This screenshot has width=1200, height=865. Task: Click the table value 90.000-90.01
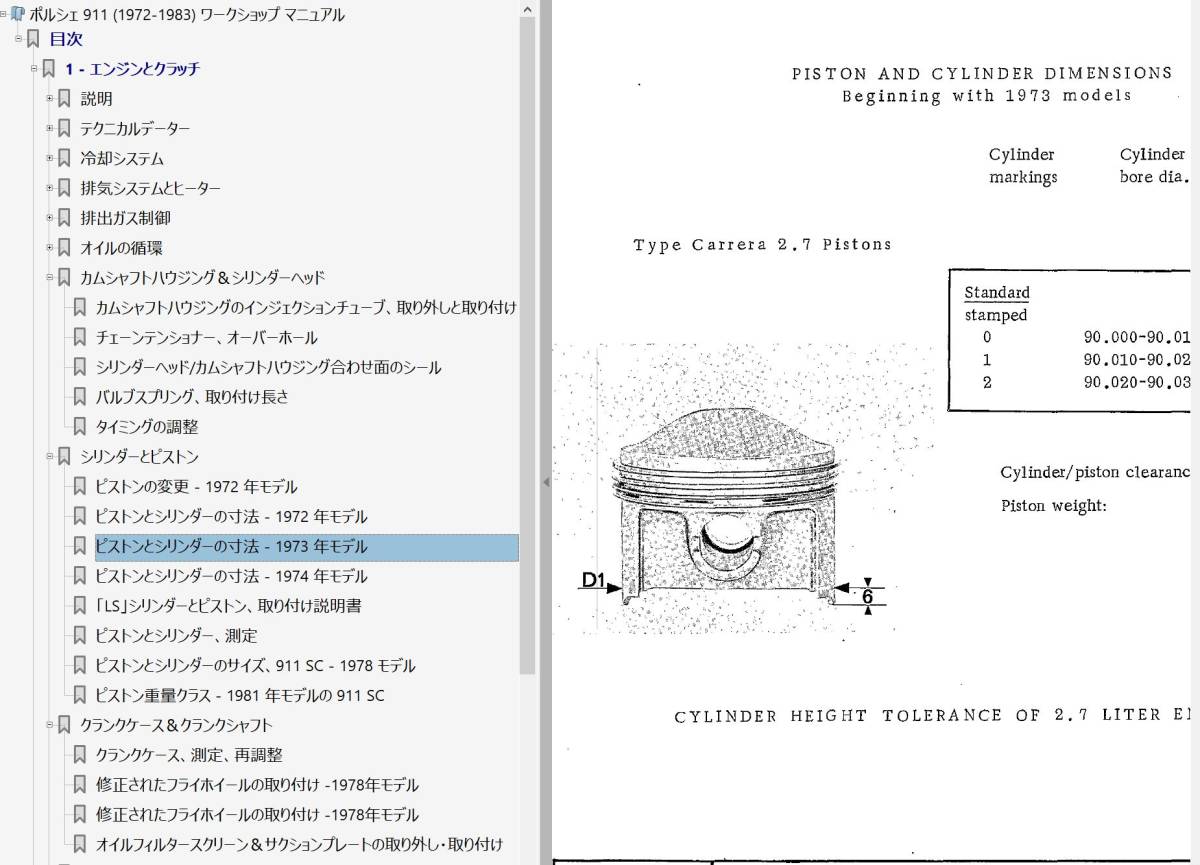tap(1137, 337)
